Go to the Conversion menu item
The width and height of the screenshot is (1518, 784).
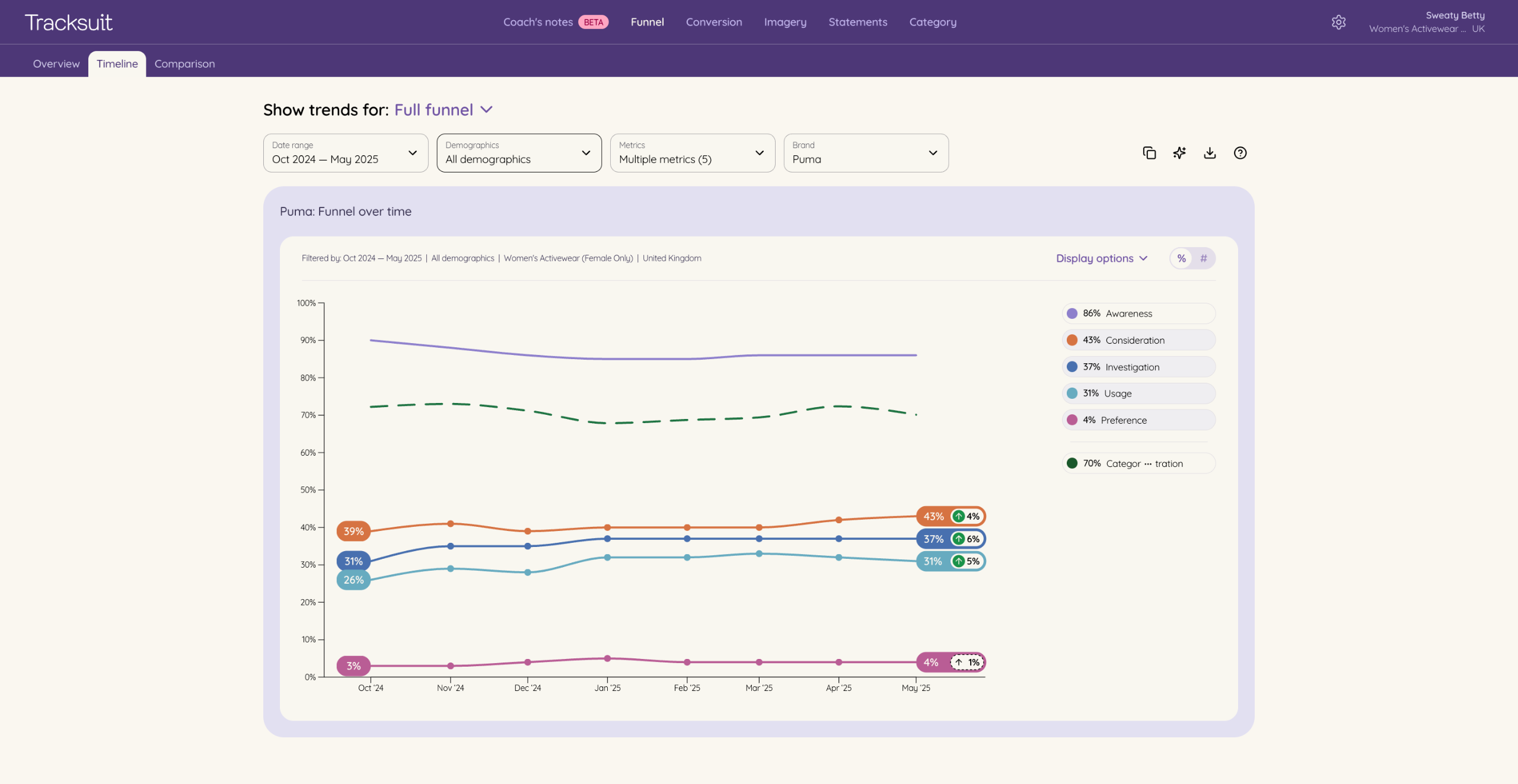713,22
